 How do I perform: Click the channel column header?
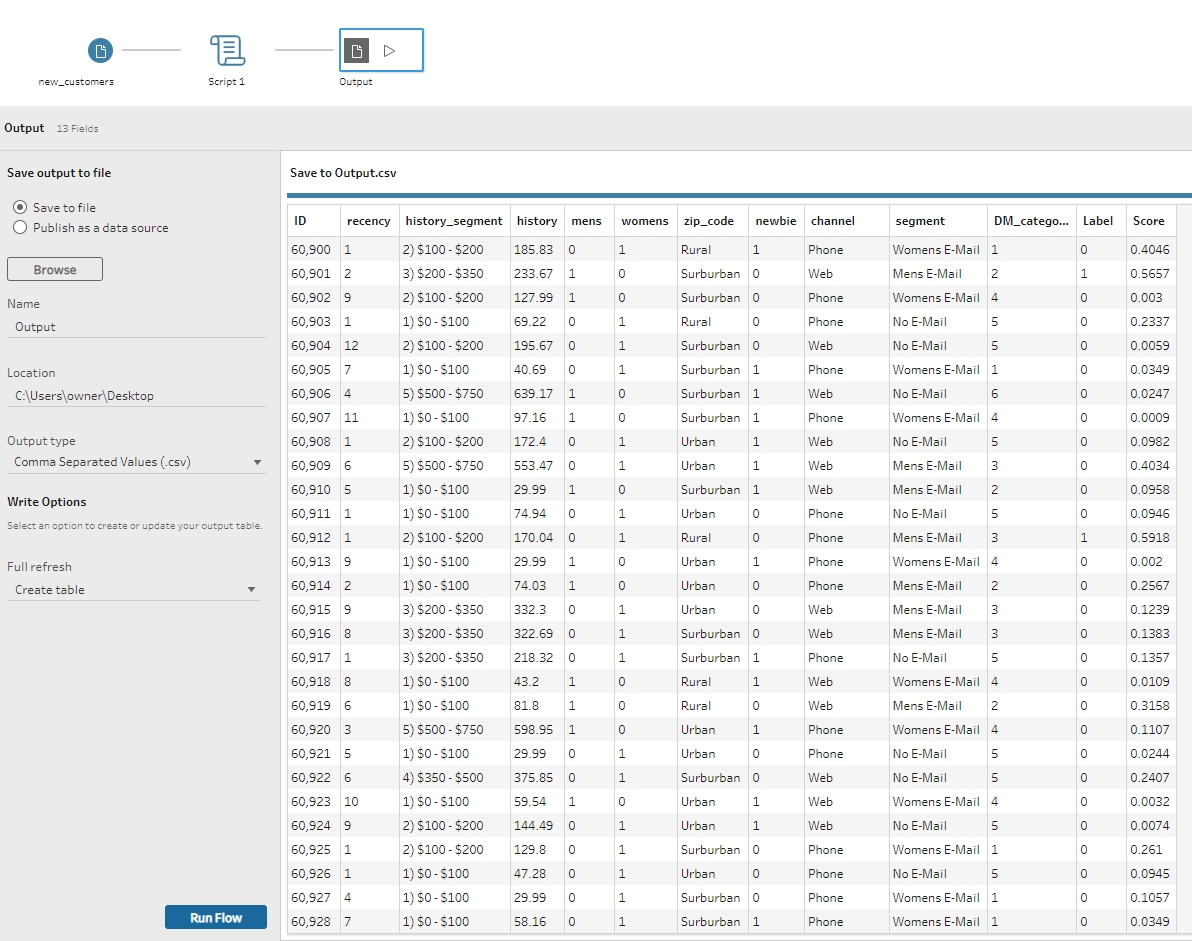coord(832,221)
